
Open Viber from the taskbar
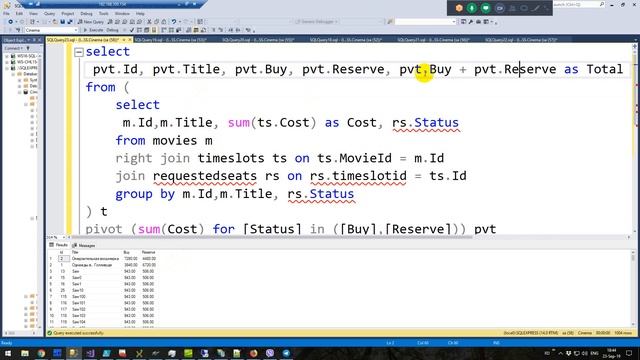click(270, 353)
